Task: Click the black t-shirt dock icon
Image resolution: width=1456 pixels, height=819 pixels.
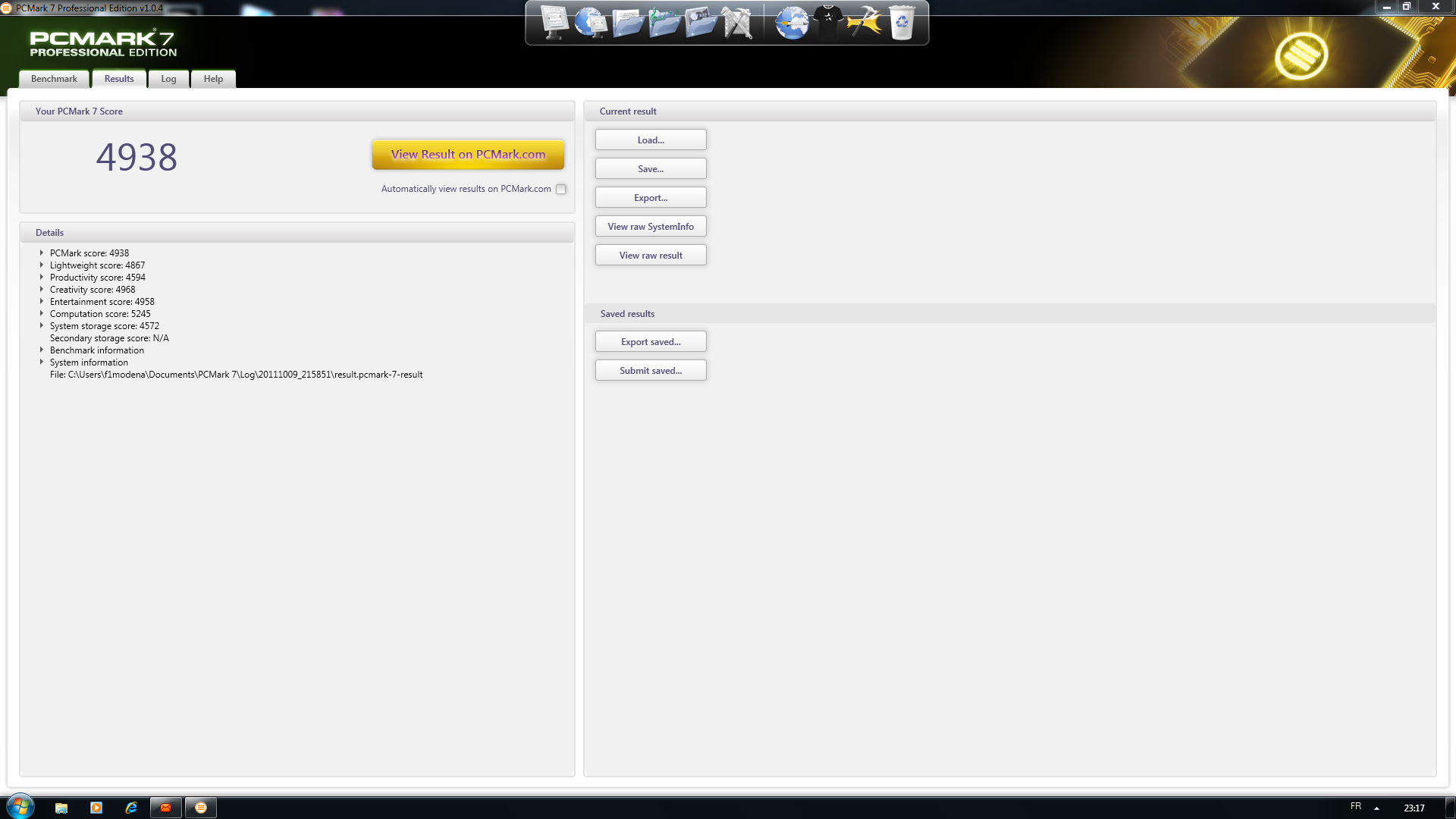Action: (828, 23)
